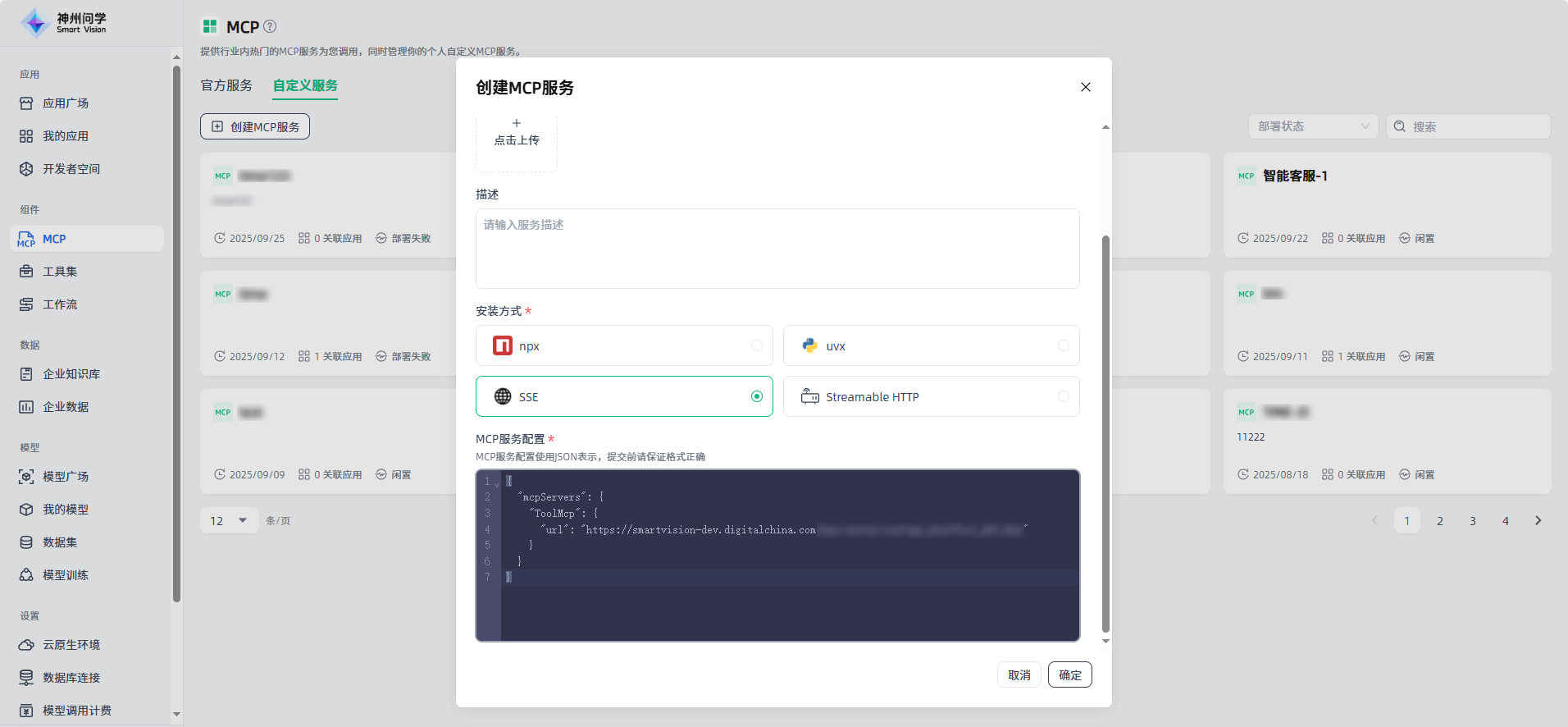Open 云原生环境 settings in the sidebar
The image size is (1568, 727).
(71, 645)
